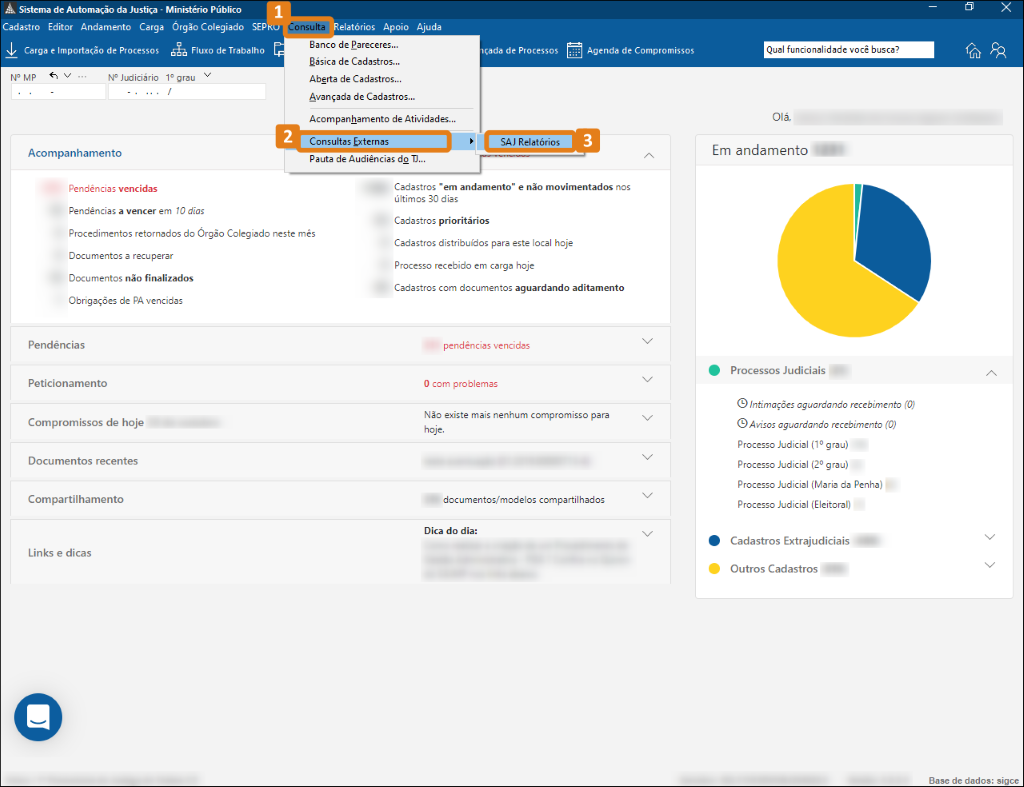Viewport: 1024px width, 787px height.
Task: Collapse the Acompanhamento panel
Action: point(648,155)
